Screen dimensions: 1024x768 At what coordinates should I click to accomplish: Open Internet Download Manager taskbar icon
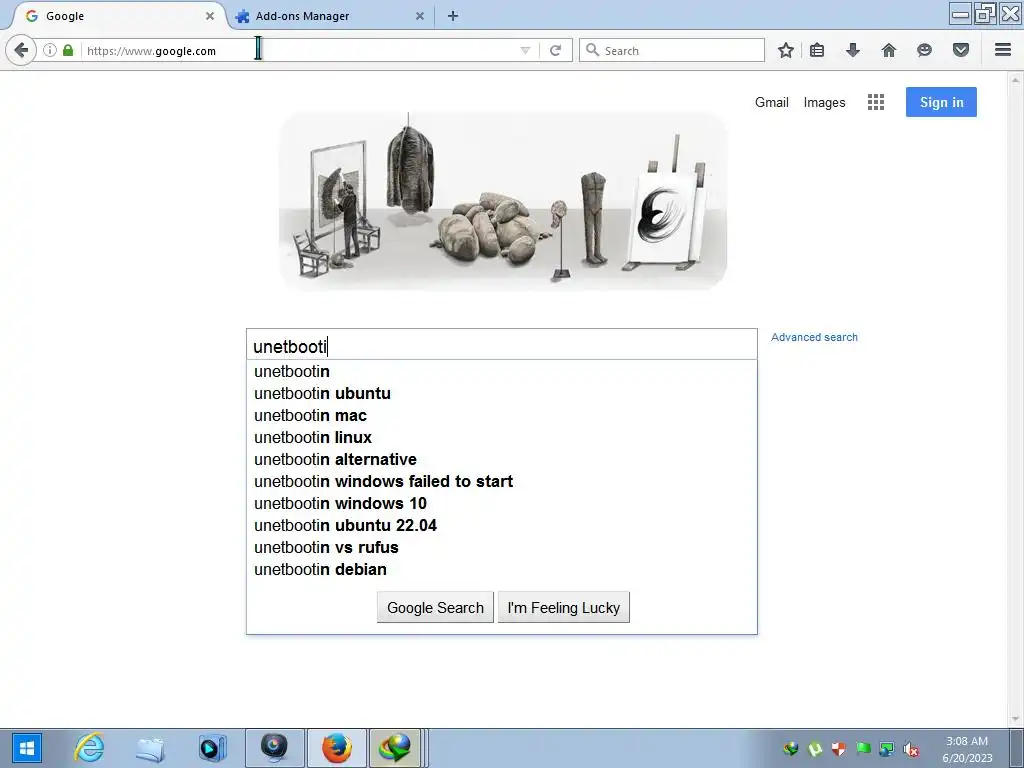pos(396,748)
